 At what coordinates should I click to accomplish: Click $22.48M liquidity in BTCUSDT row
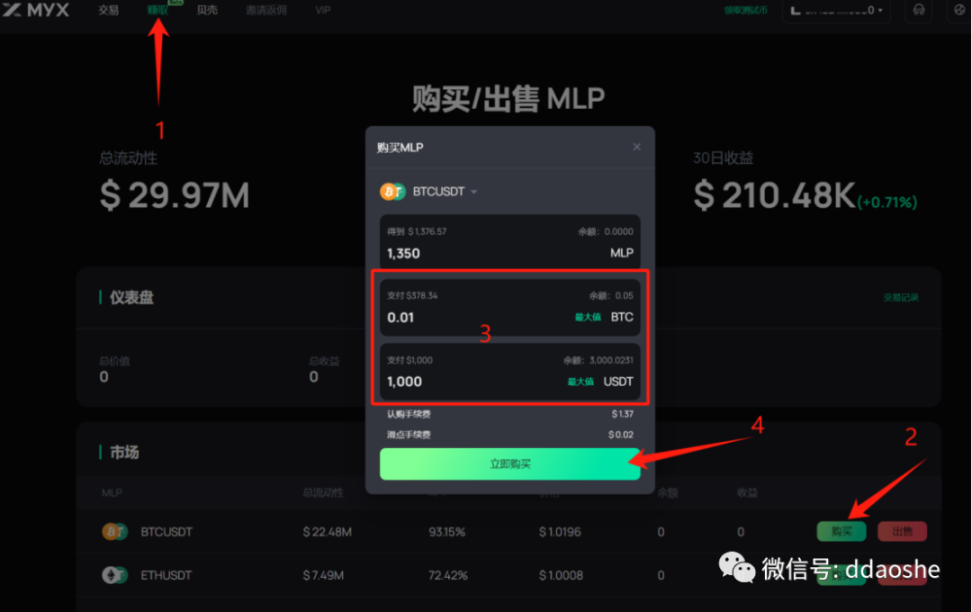coord(327,532)
